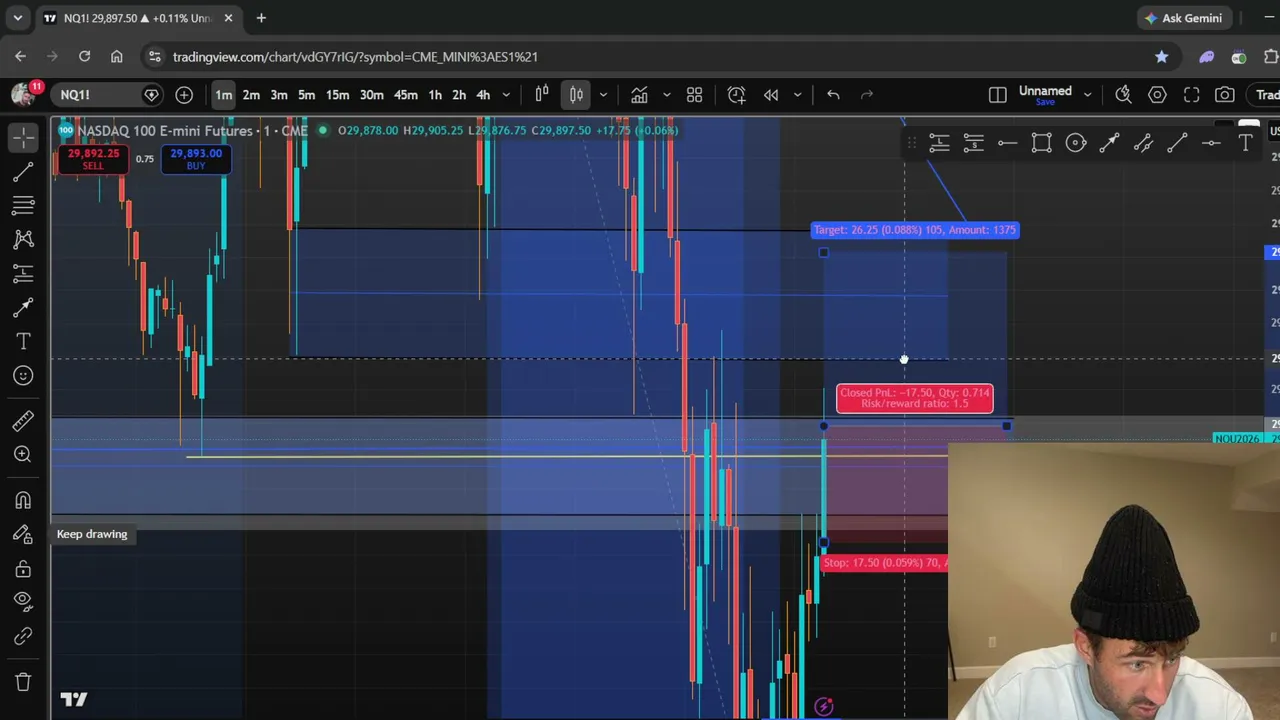Open the indicators menu
1280x720 pixels.
click(639, 95)
